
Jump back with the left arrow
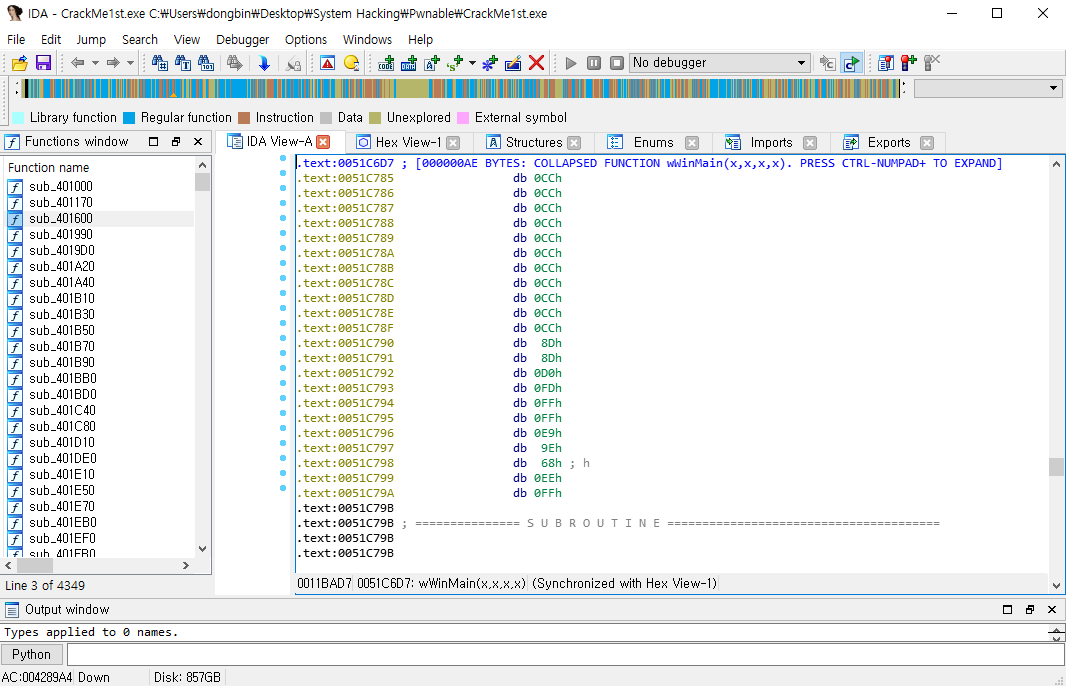(78, 63)
